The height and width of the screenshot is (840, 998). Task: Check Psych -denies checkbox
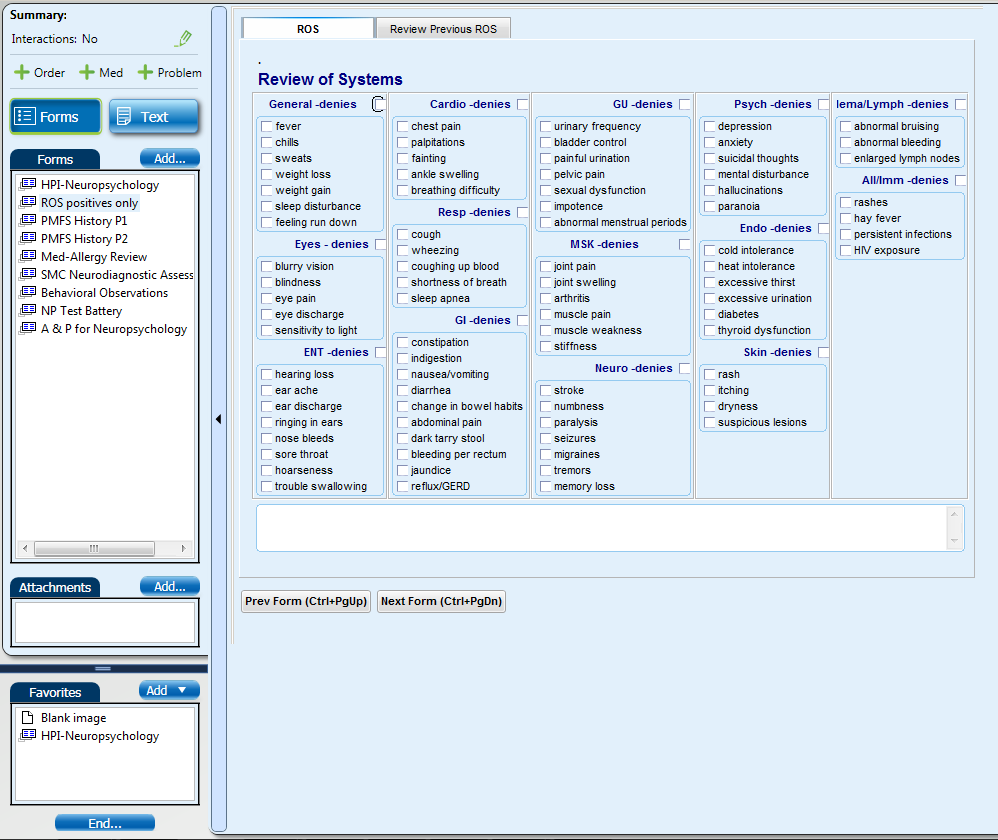tap(824, 104)
